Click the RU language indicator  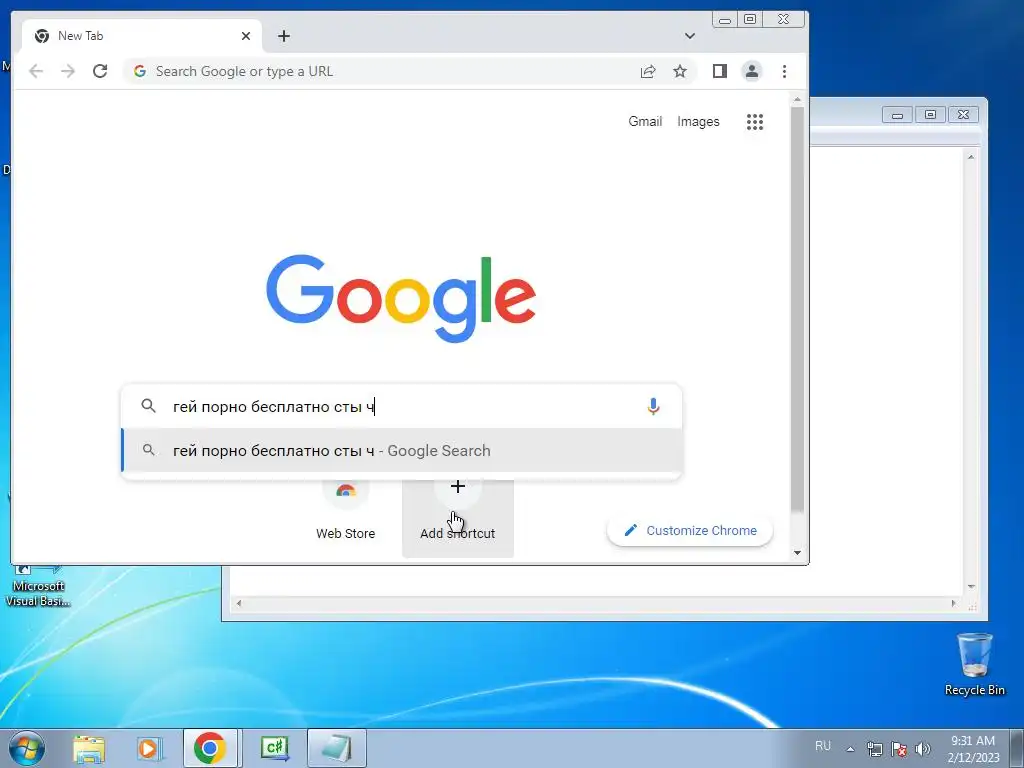823,746
